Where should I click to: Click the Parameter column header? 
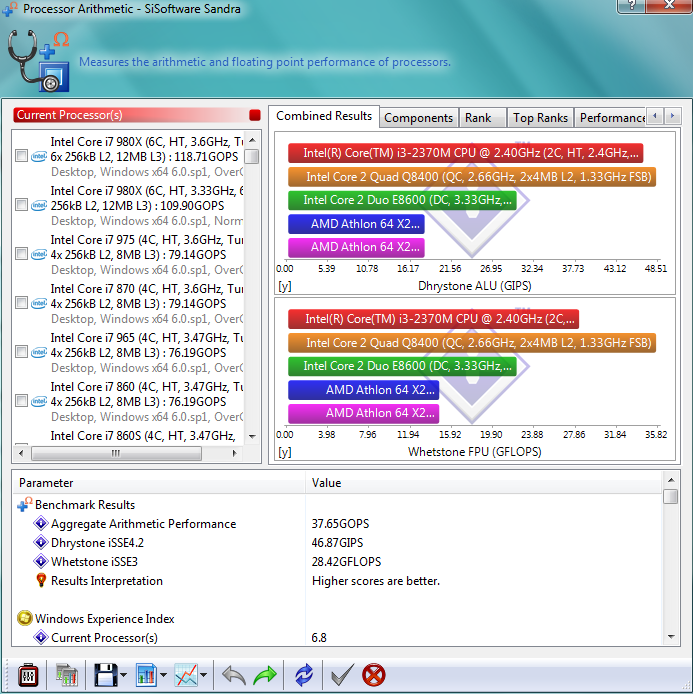coord(158,483)
